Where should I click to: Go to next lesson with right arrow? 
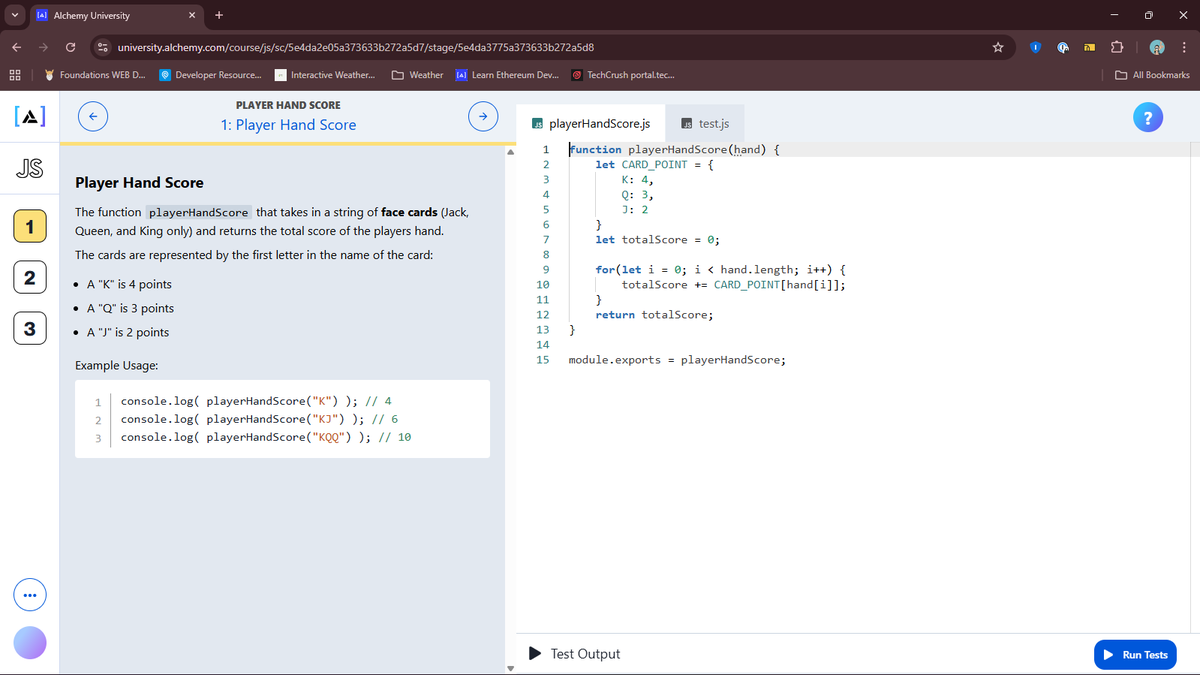coord(482,117)
